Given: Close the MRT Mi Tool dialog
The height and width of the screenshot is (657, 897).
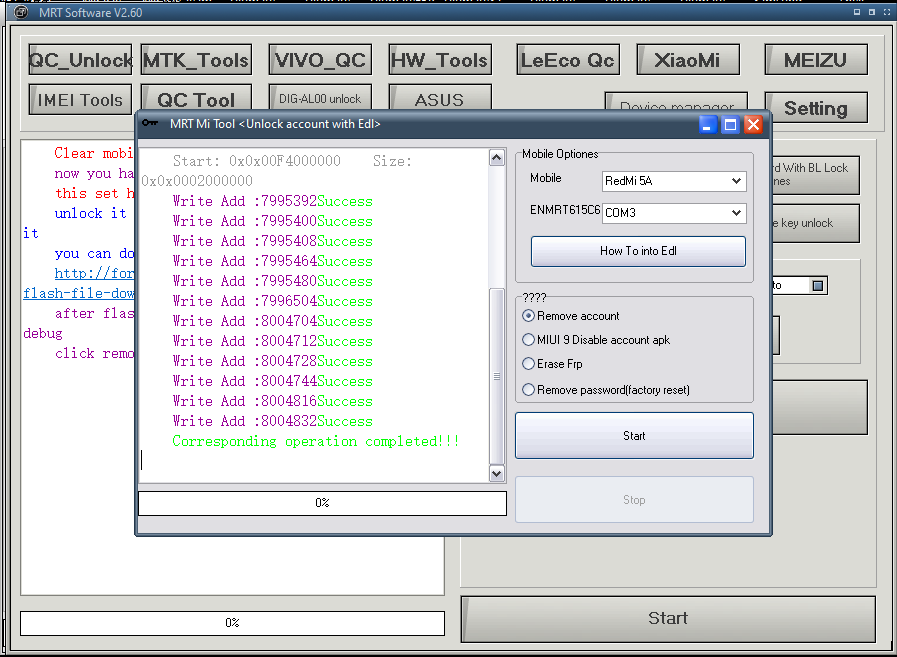Looking at the screenshot, I should [x=753, y=124].
